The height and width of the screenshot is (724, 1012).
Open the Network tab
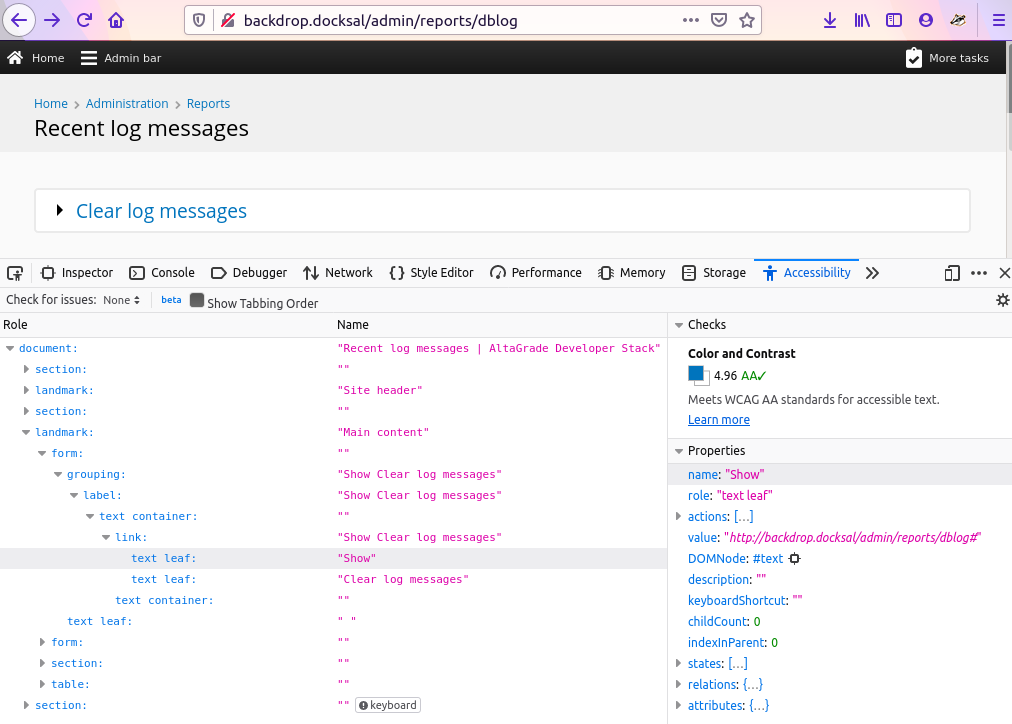pos(338,273)
